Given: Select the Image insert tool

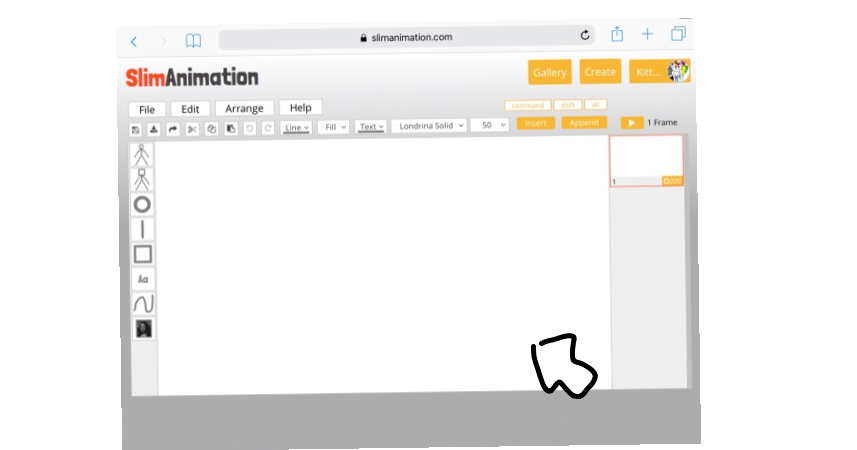Looking at the screenshot, I should pyautogui.click(x=144, y=329).
